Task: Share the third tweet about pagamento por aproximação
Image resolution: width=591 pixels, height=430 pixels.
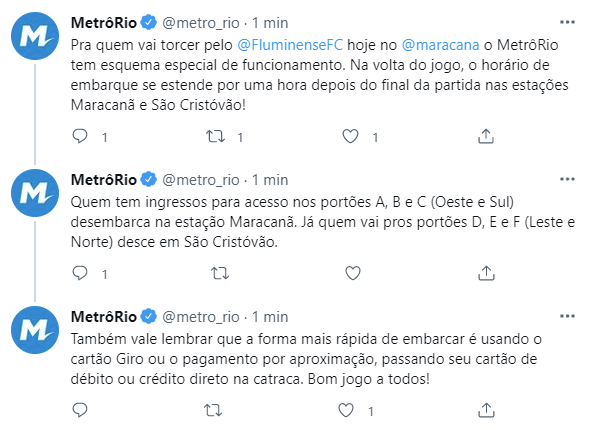Action: (x=486, y=410)
